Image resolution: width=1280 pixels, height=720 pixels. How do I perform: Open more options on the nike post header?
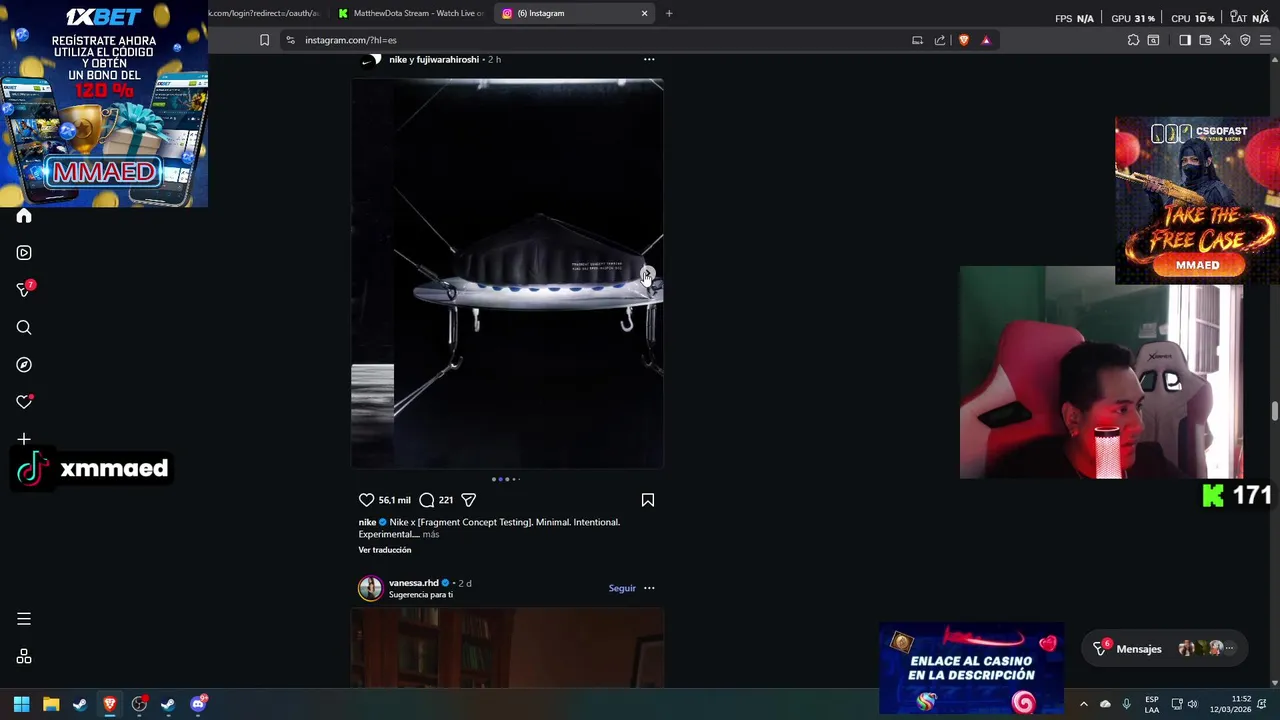tap(649, 59)
